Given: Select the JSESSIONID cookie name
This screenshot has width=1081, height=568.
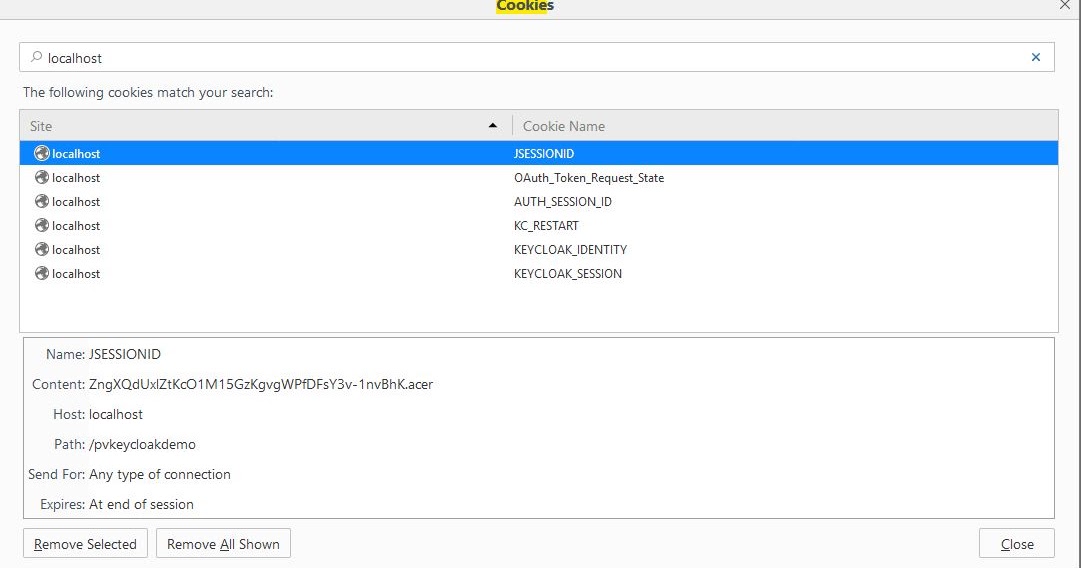Looking at the screenshot, I should click(544, 154).
